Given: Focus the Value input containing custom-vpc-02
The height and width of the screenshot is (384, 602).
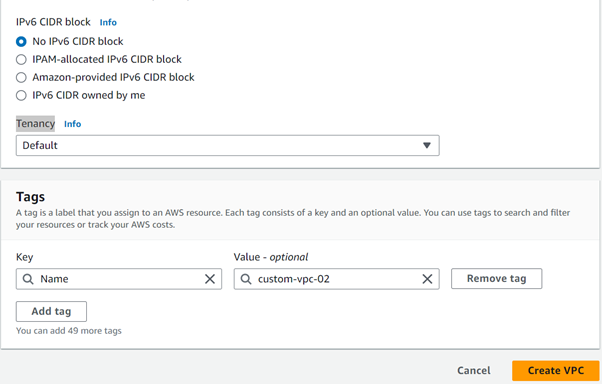Looking at the screenshot, I should 336,279.
